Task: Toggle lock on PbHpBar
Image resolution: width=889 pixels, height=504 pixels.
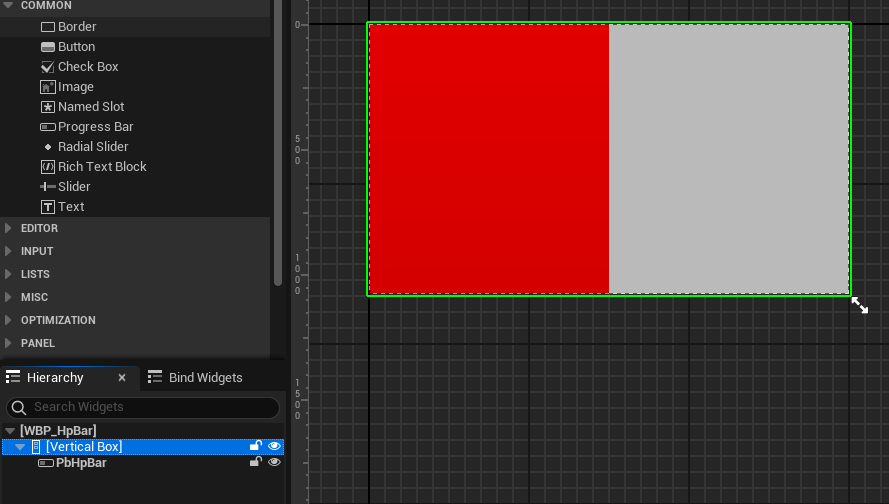Action: coord(256,461)
